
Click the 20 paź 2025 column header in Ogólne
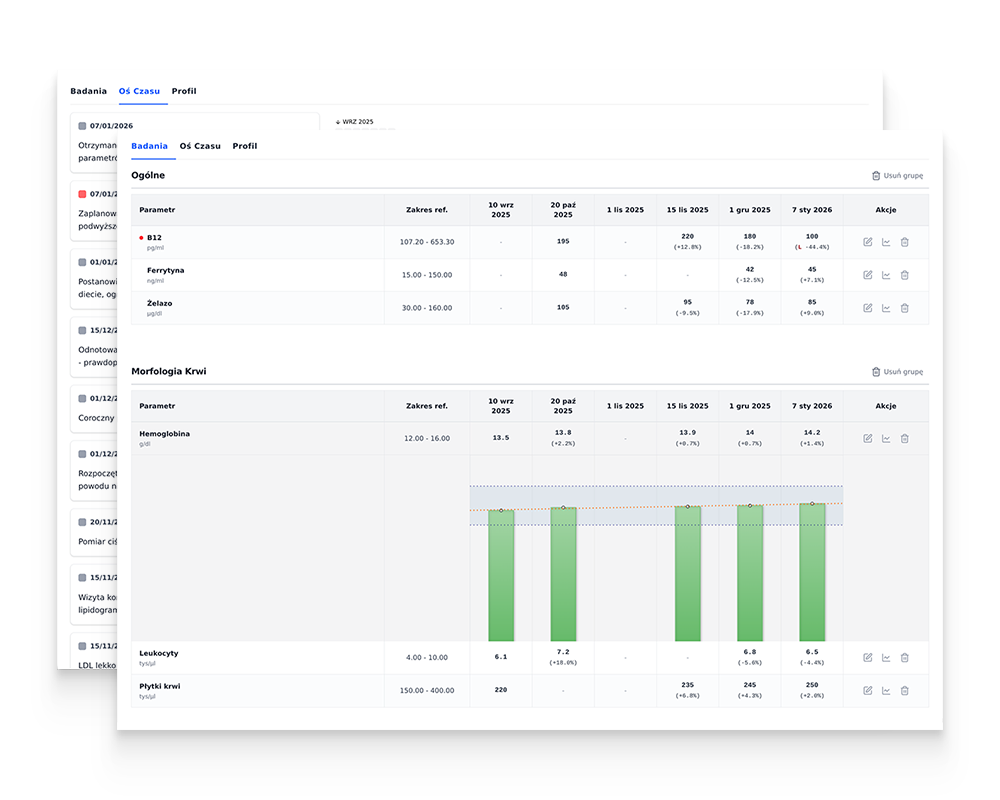[x=563, y=210]
